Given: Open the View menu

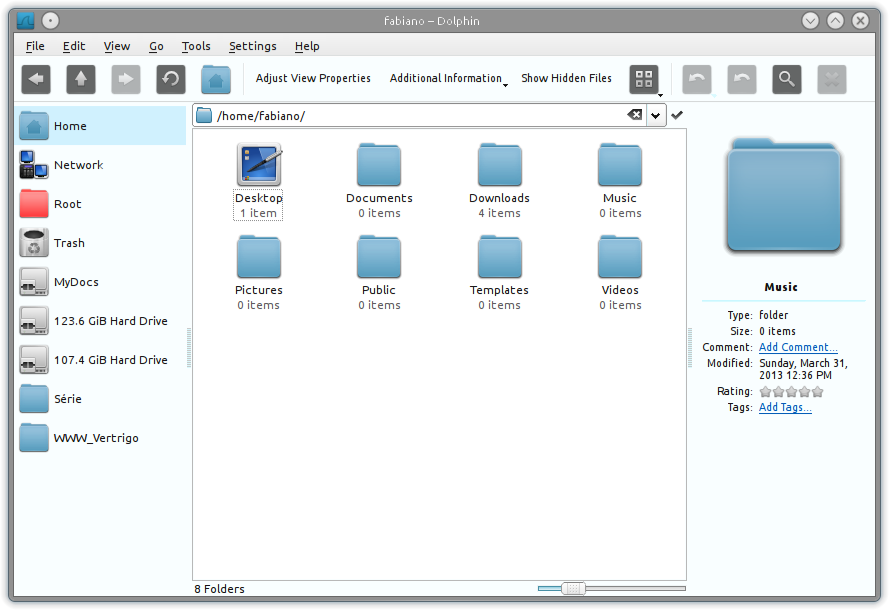Looking at the screenshot, I should tap(117, 46).
